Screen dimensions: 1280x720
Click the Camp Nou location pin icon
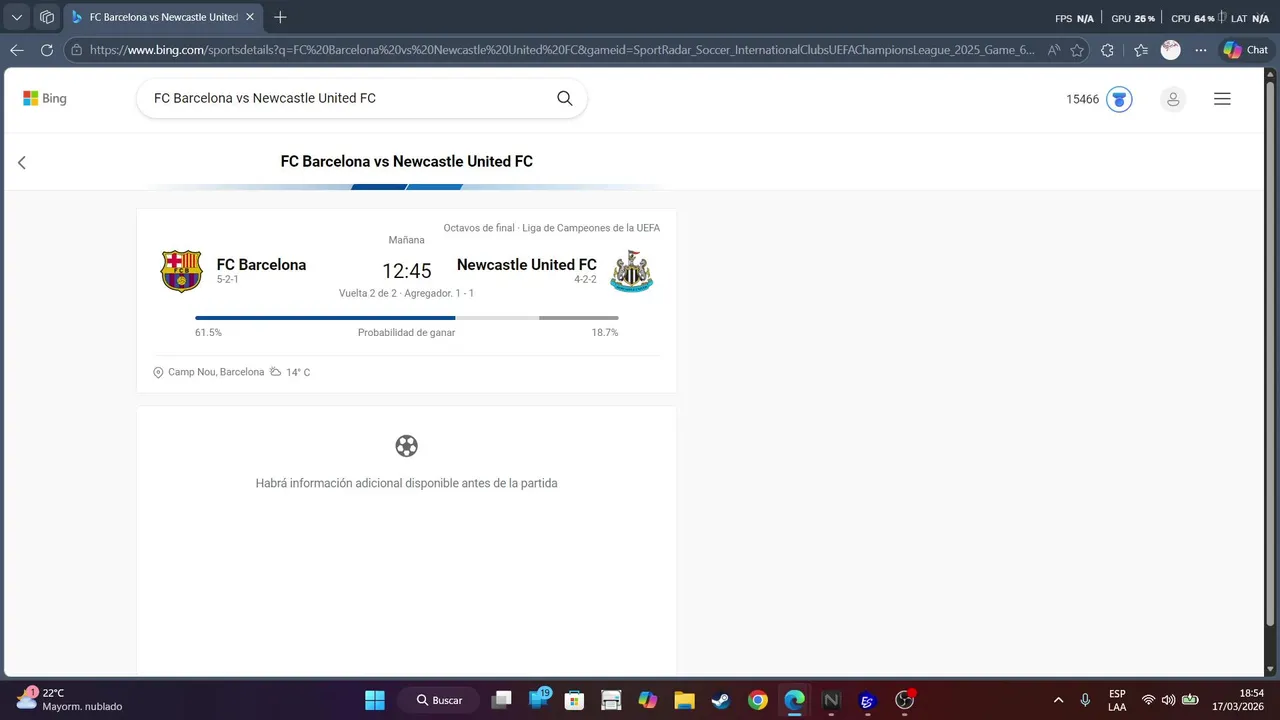(x=158, y=372)
